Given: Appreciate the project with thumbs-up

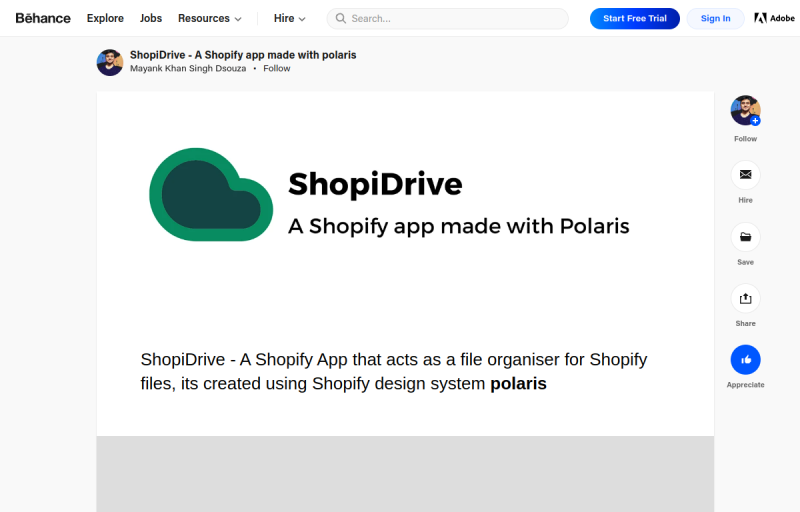Looking at the screenshot, I should click(745, 360).
